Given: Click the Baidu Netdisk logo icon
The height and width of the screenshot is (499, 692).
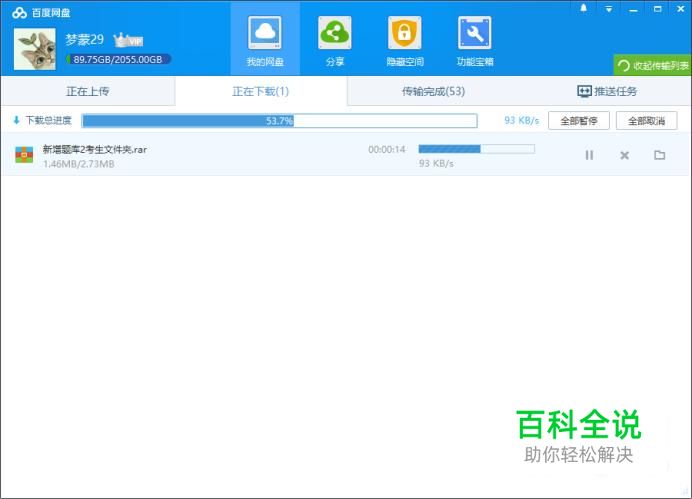Looking at the screenshot, I should 19,13.
